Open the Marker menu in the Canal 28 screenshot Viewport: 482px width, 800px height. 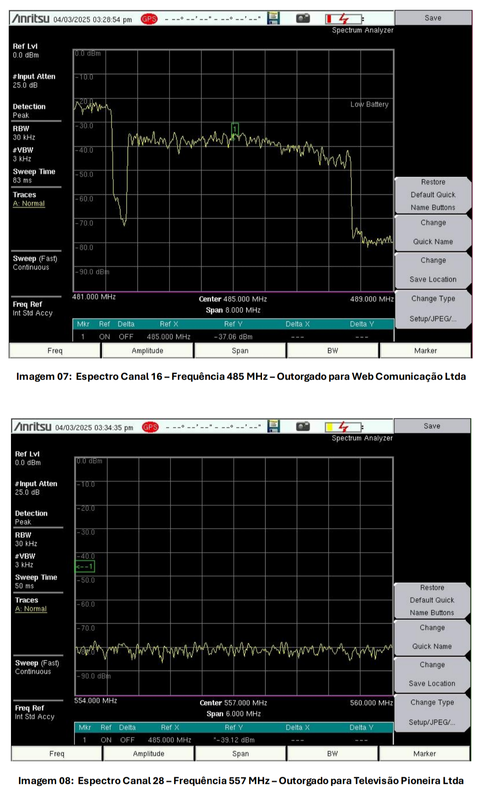[x=424, y=754]
